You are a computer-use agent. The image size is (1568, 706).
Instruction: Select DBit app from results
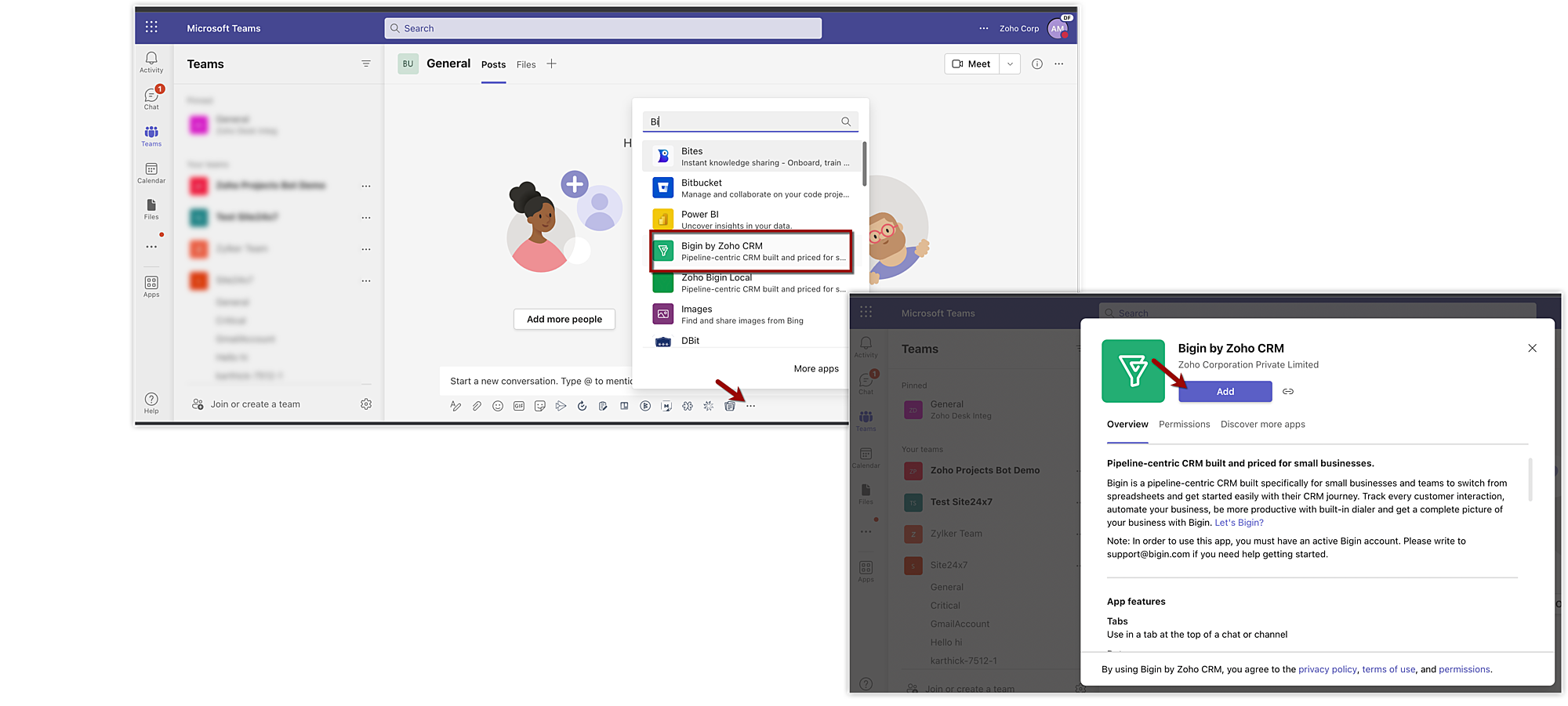pyautogui.click(x=753, y=341)
